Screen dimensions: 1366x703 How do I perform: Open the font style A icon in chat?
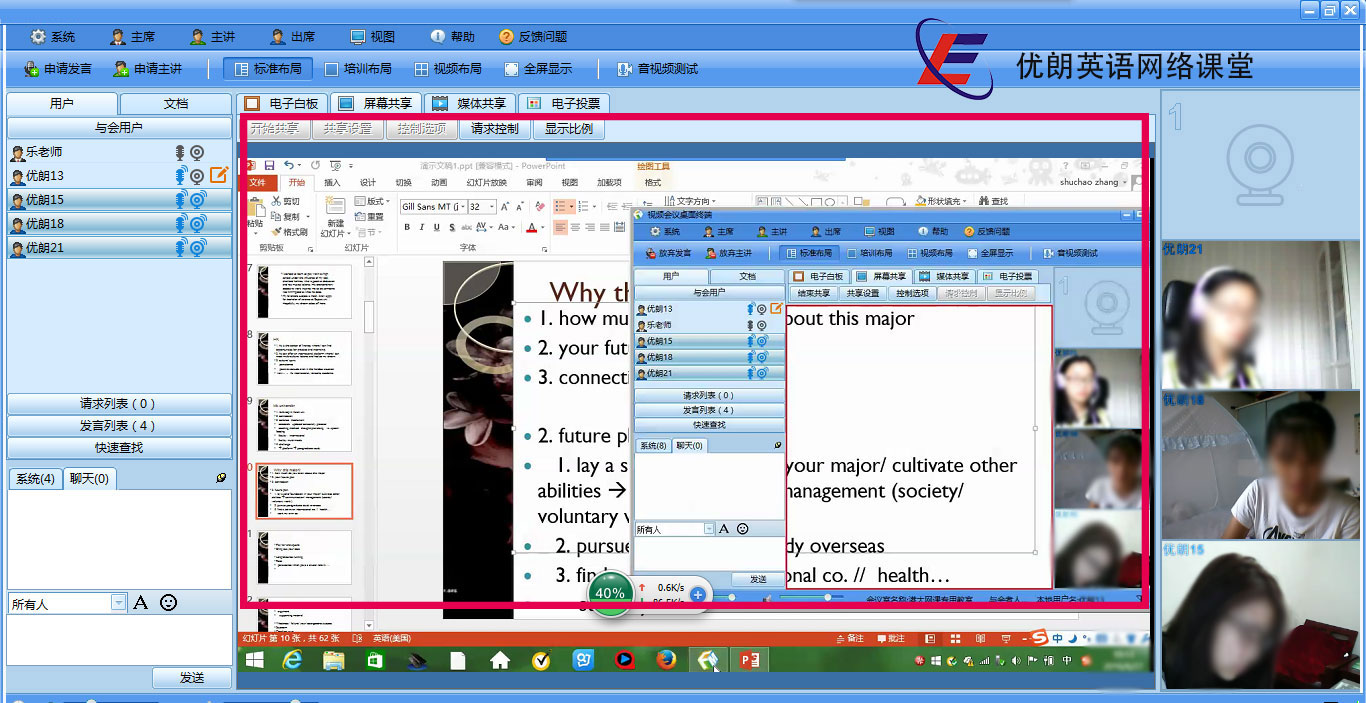(141, 602)
